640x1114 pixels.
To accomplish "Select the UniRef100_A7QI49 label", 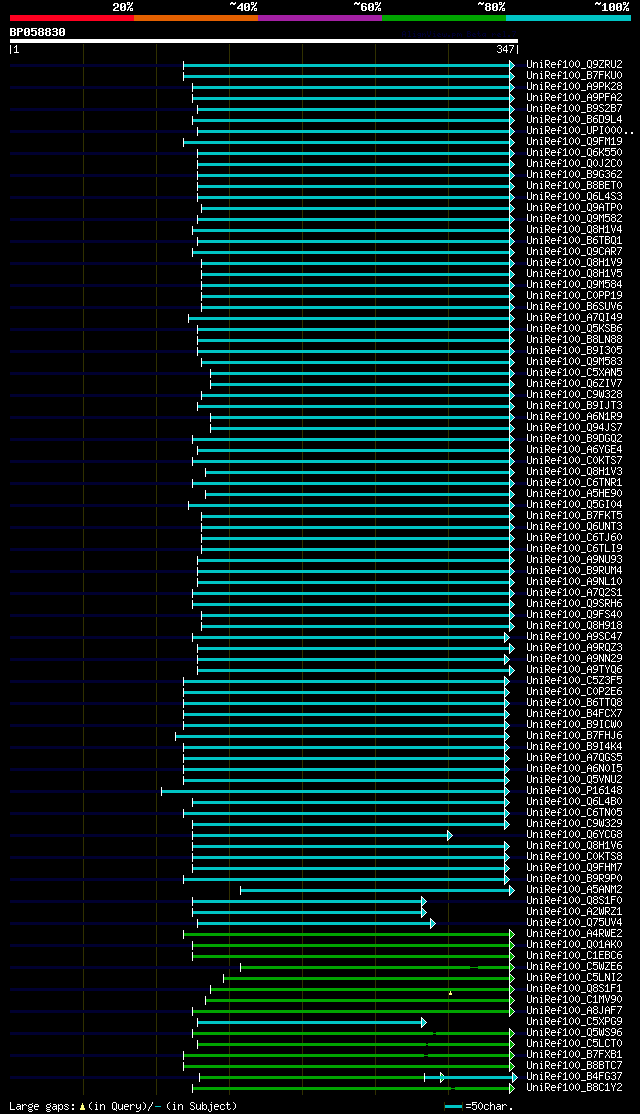I will [574, 318].
